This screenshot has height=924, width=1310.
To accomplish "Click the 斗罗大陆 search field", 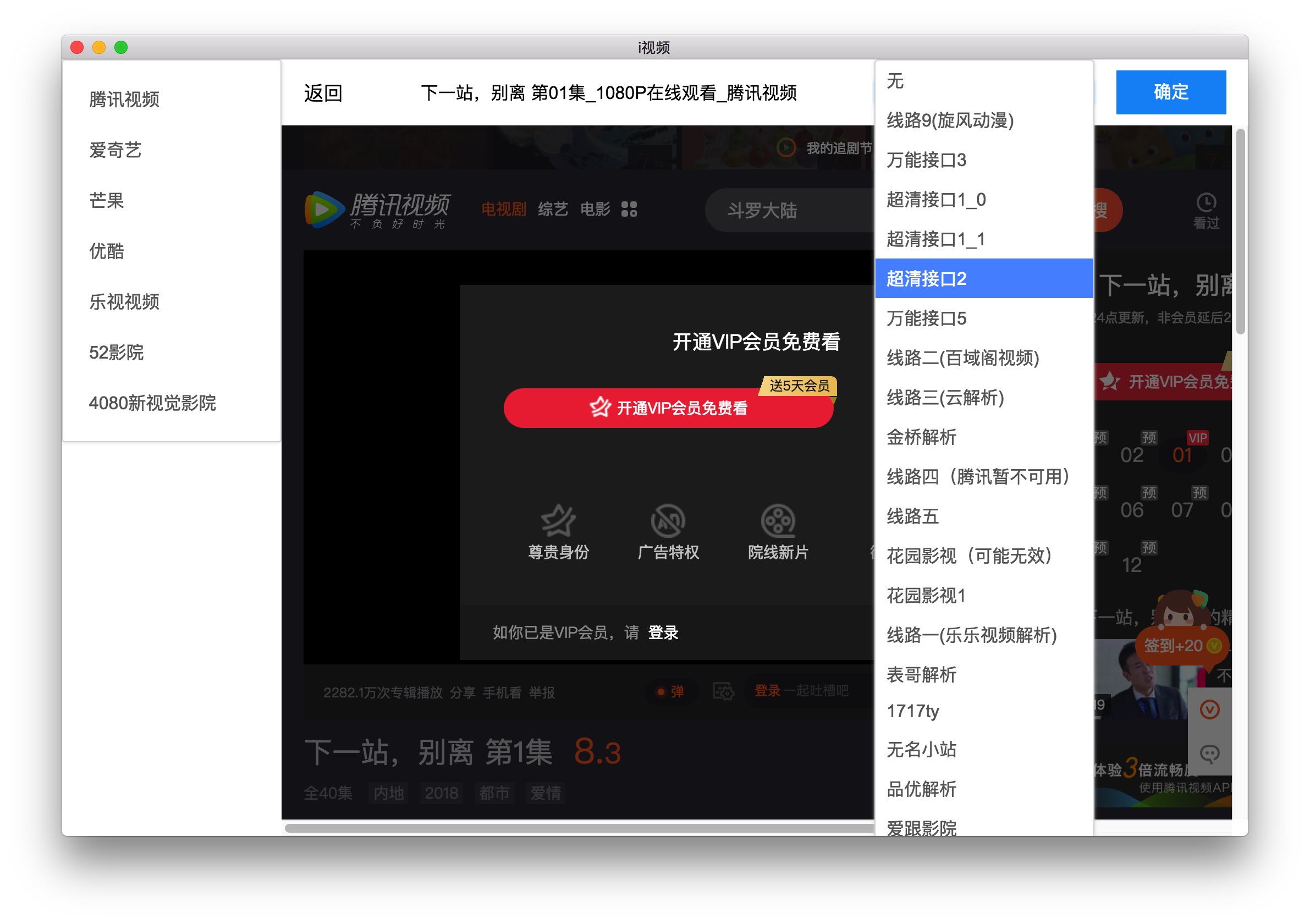I will coord(788,210).
